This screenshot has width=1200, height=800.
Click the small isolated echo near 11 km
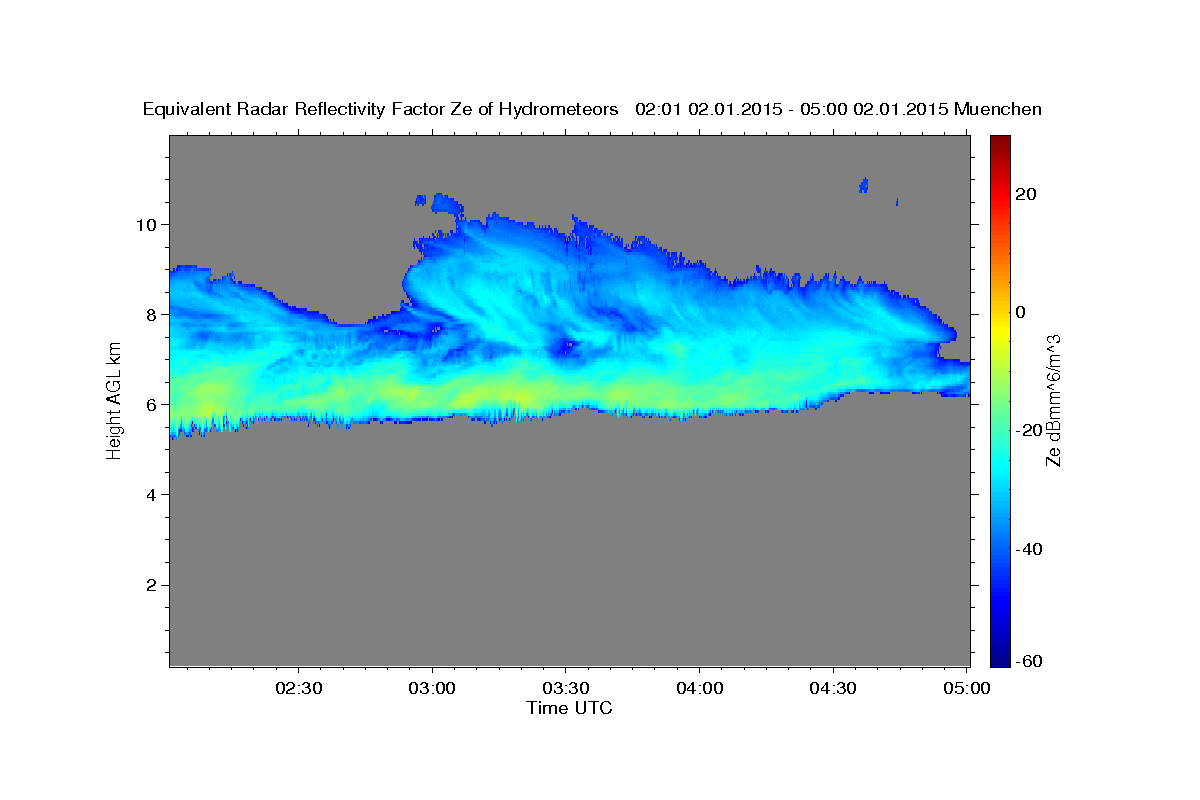863,185
